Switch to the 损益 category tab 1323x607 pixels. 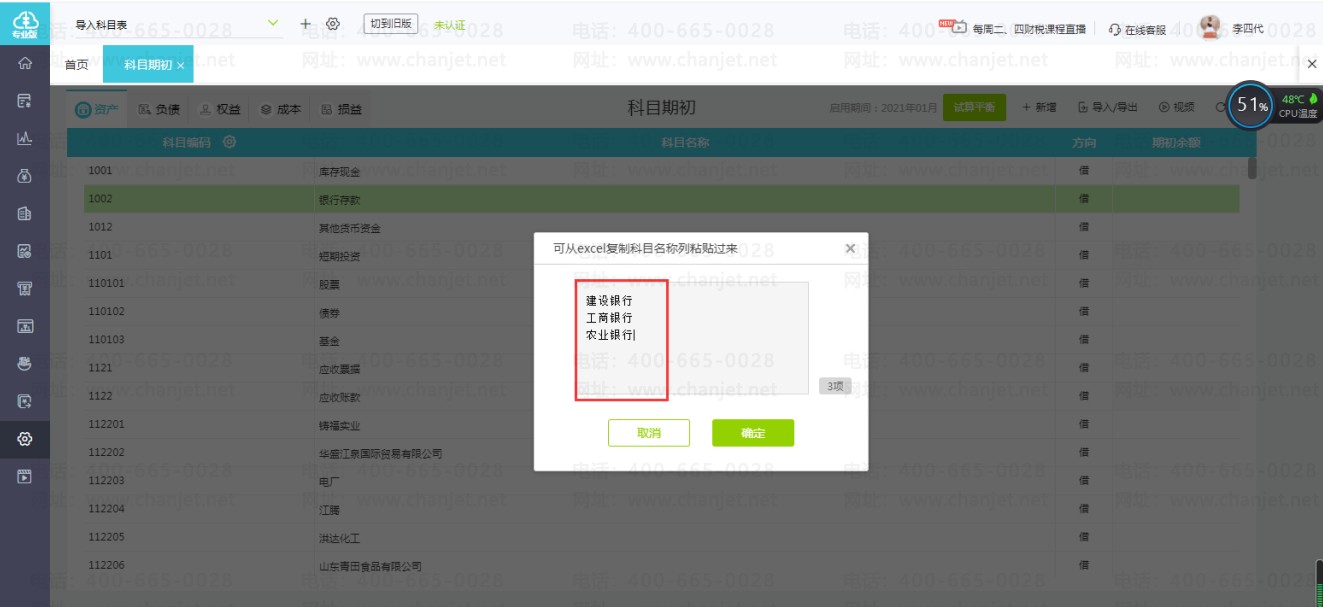click(342, 109)
